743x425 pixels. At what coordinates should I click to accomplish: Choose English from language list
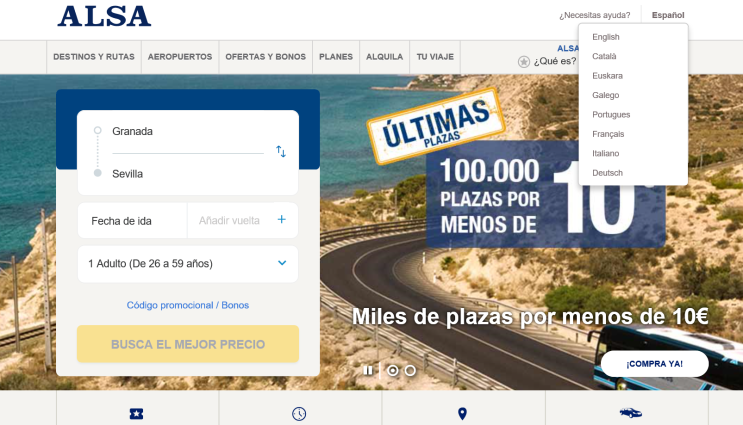606,37
